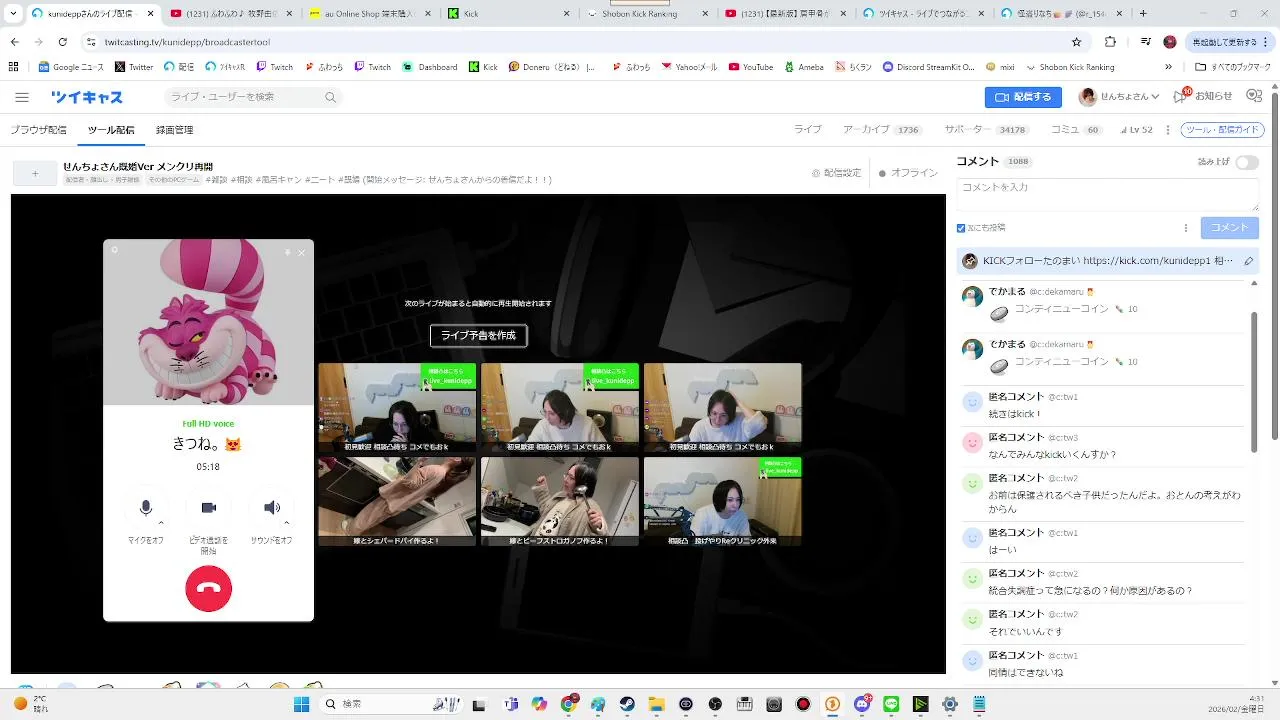
Task: Open ツール・配信ガイド link
Action: point(1222,130)
